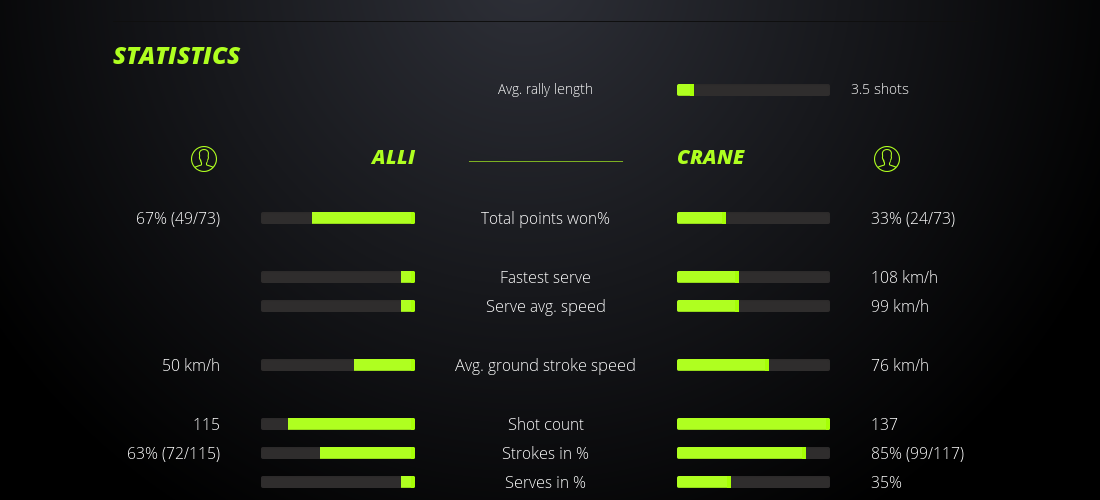This screenshot has width=1100, height=500.
Task: Click Alli's Shot count bar
Action: pos(338,424)
